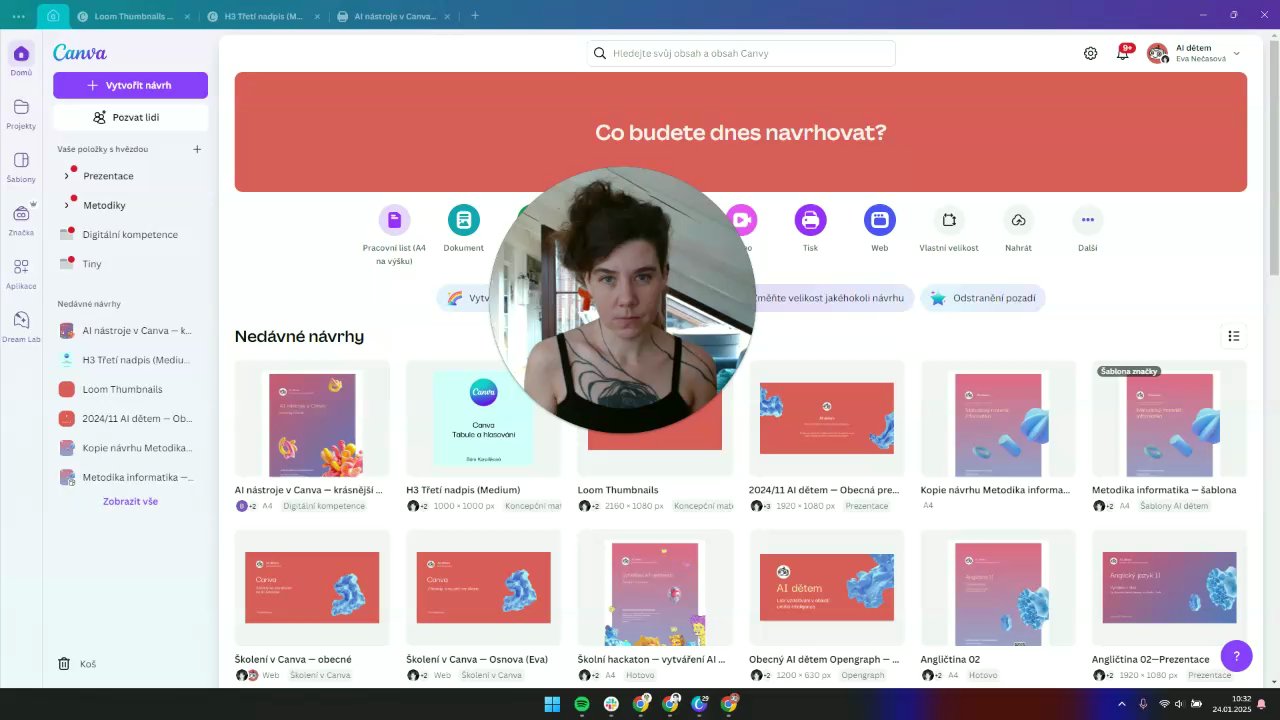Choose Tisk print design type
Screen dimensions: 1280x720
pyautogui.click(x=810, y=229)
